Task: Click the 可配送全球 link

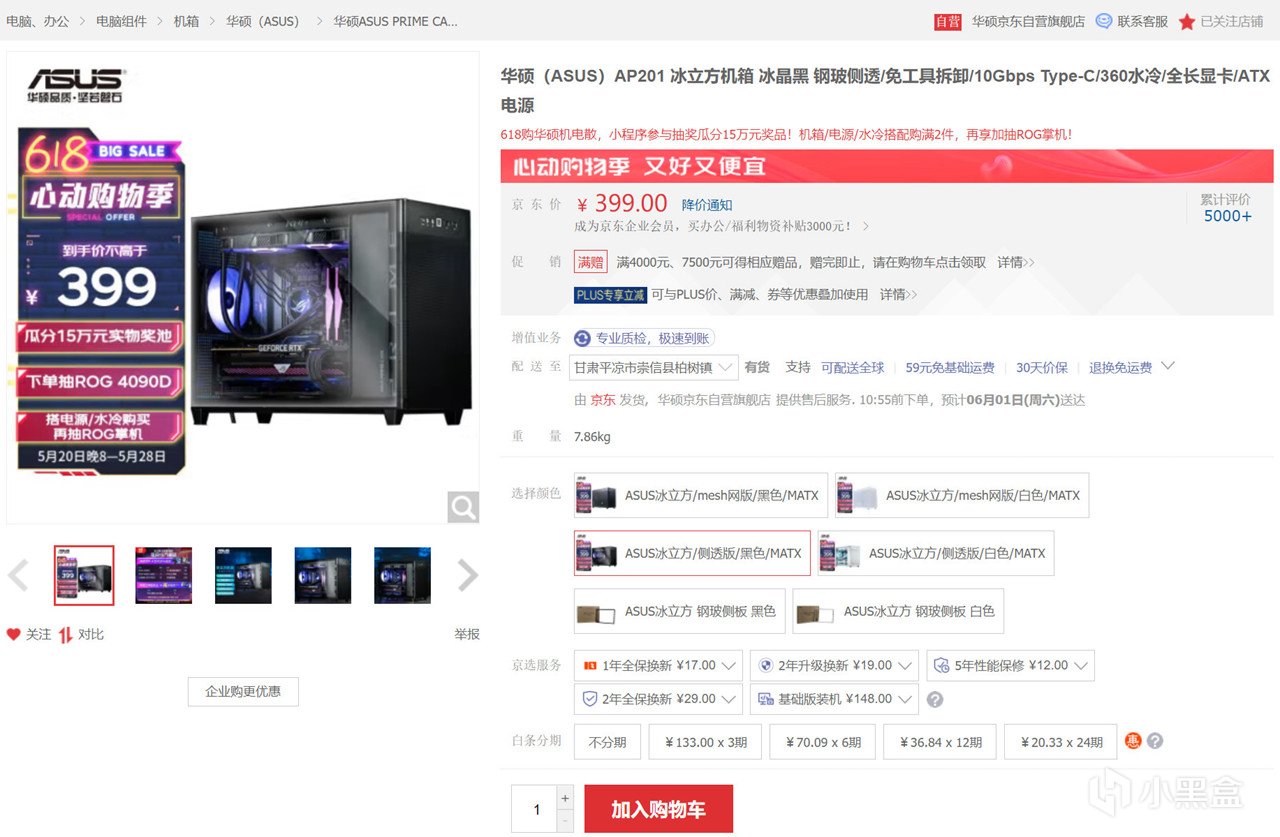Action: click(x=853, y=368)
